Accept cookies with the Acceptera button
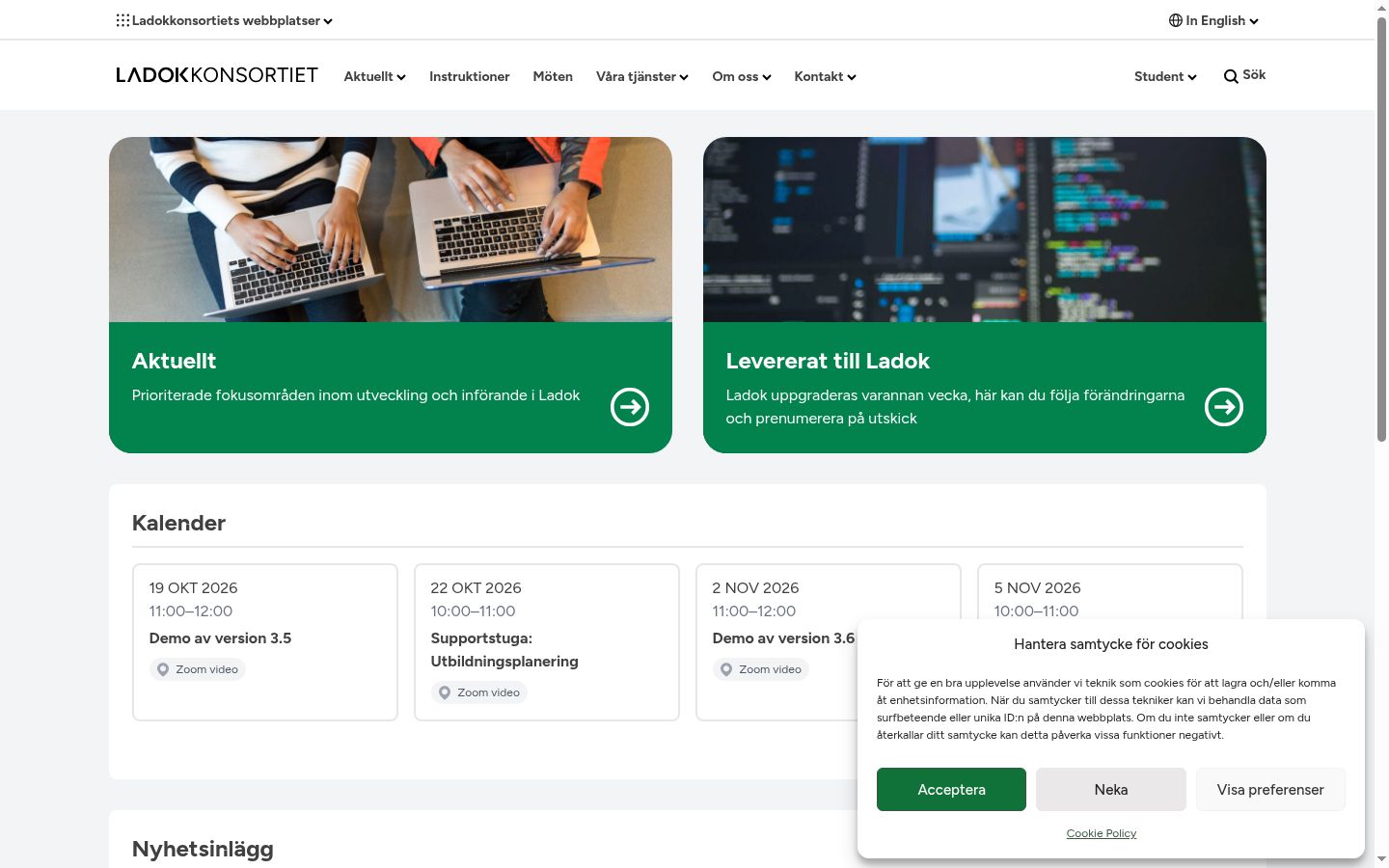Image resolution: width=1389 pixels, height=868 pixels. (951, 789)
